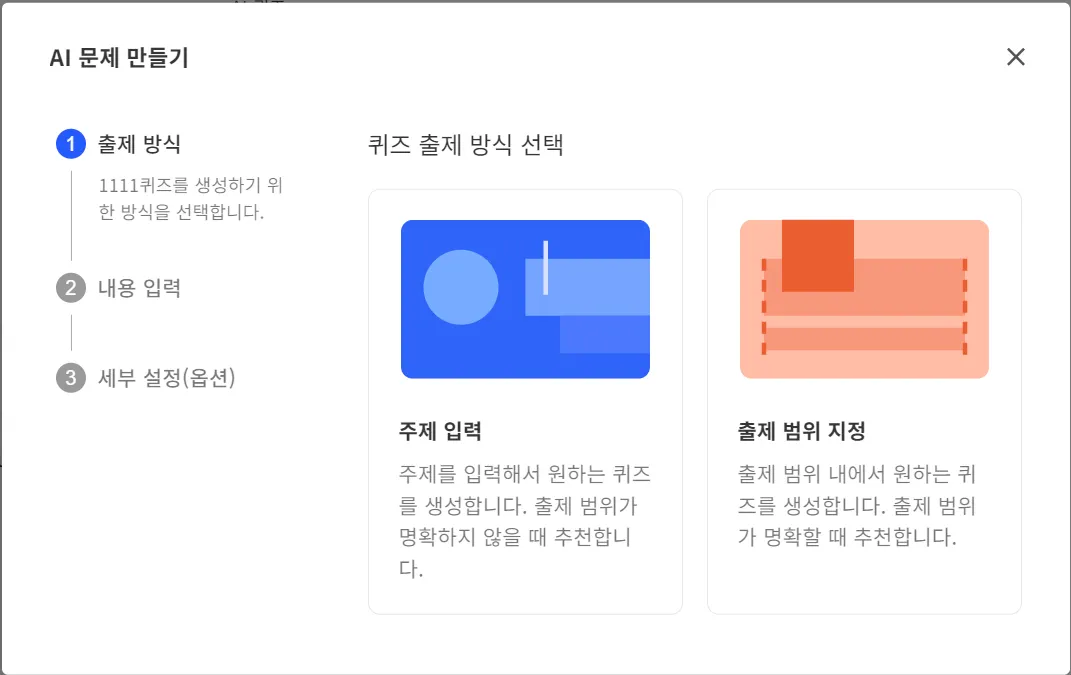
Task: Select the 출제 방식 step label
Action: [139, 144]
